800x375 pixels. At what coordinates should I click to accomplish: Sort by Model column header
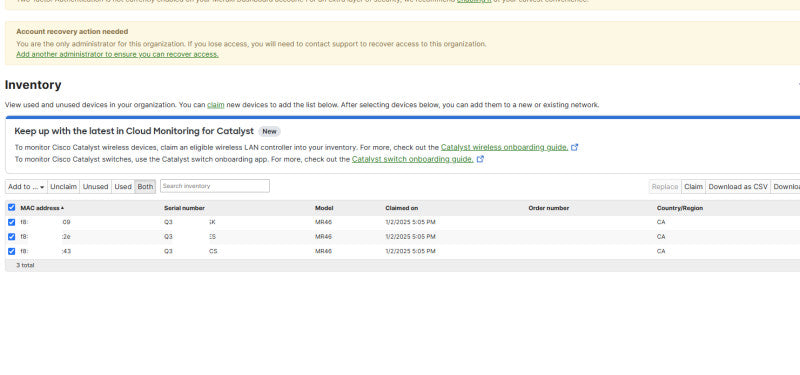(x=324, y=208)
